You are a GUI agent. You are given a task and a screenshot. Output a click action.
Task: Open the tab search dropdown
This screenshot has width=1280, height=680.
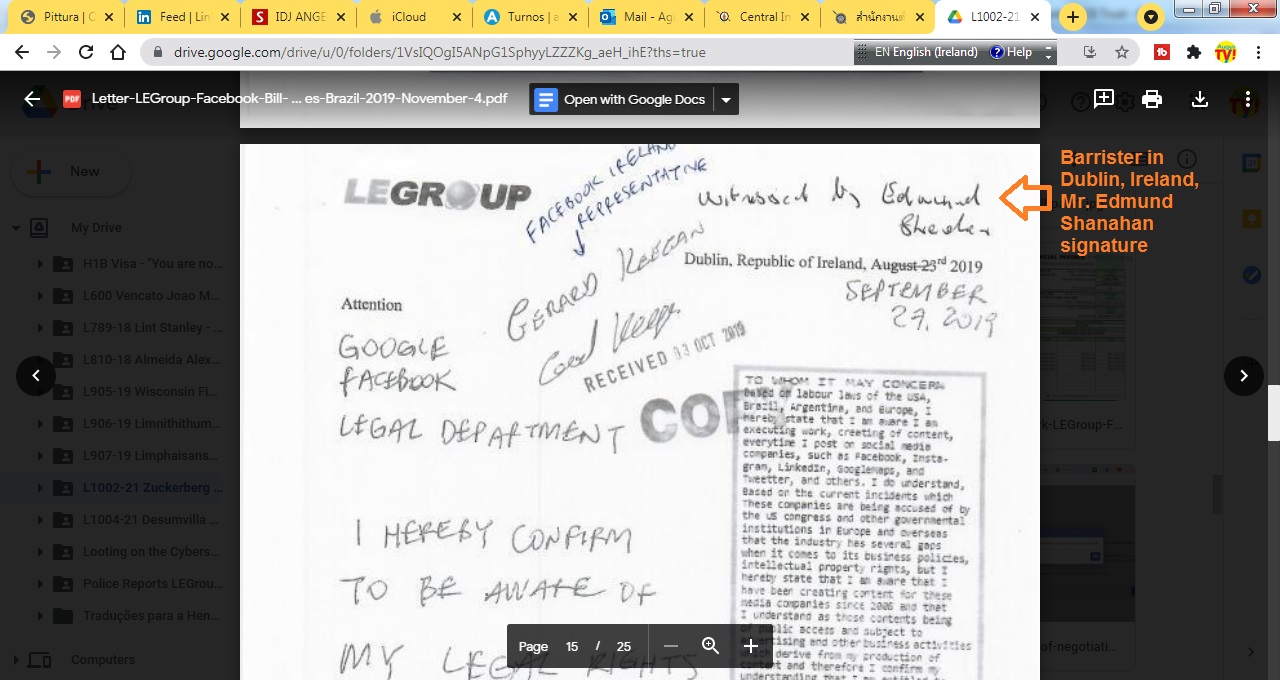1151,17
